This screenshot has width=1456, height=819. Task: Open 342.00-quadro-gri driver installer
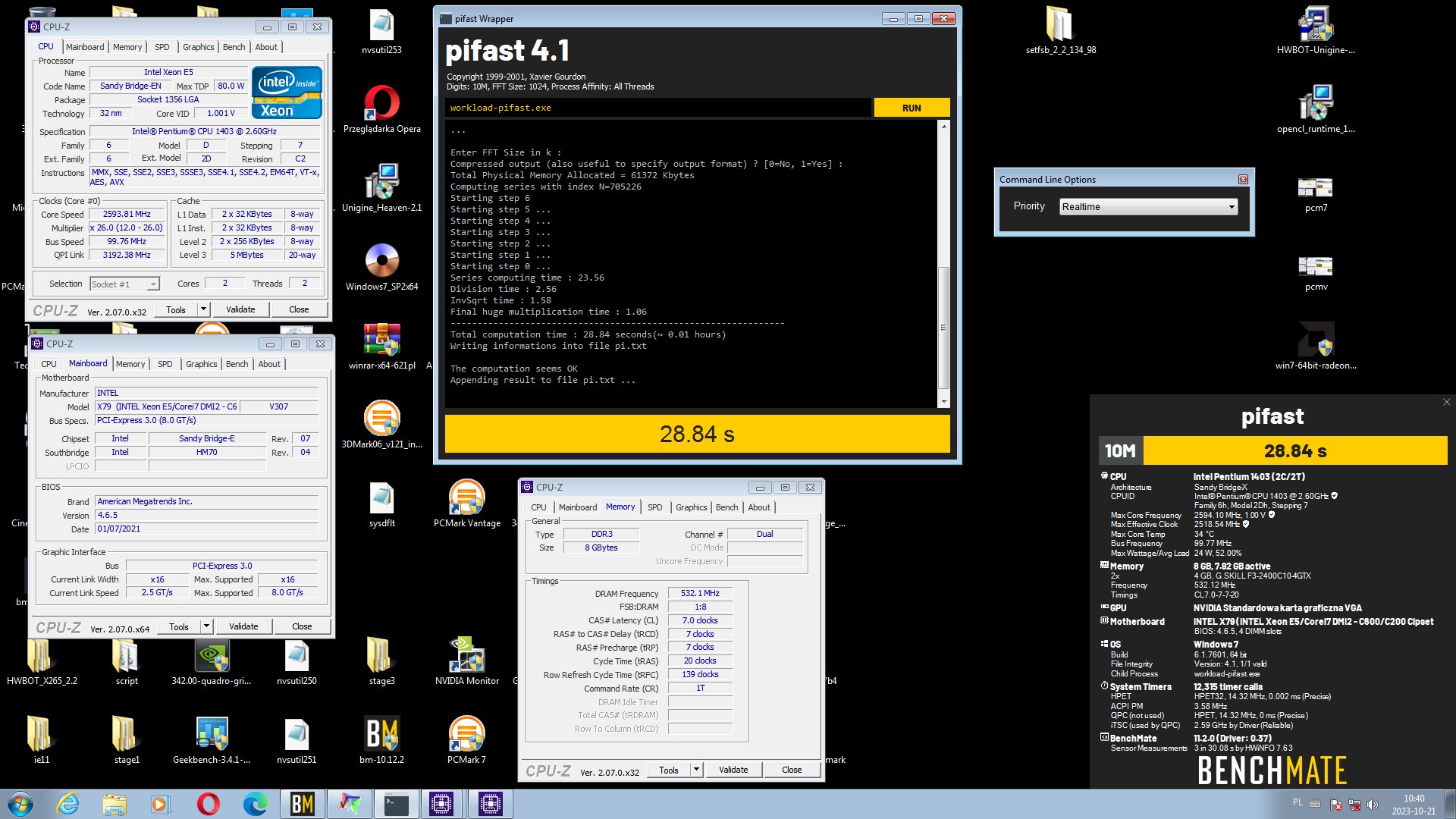212,662
